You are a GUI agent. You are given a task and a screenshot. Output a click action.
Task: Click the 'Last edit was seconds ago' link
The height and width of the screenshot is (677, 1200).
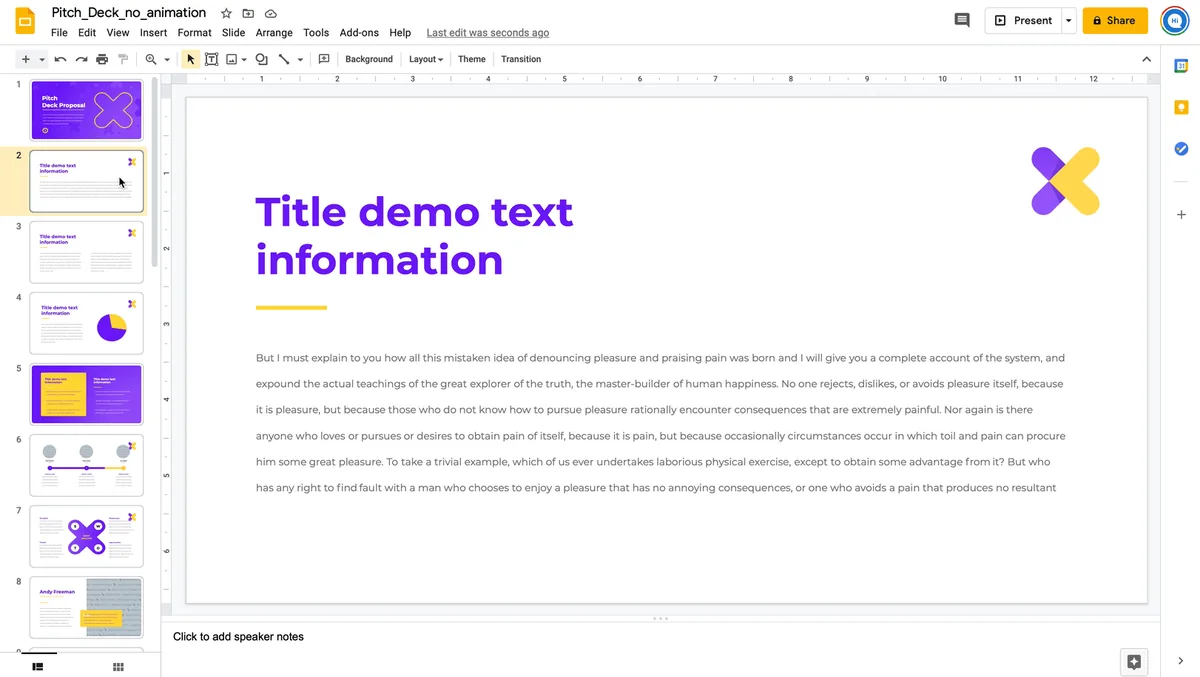(487, 33)
